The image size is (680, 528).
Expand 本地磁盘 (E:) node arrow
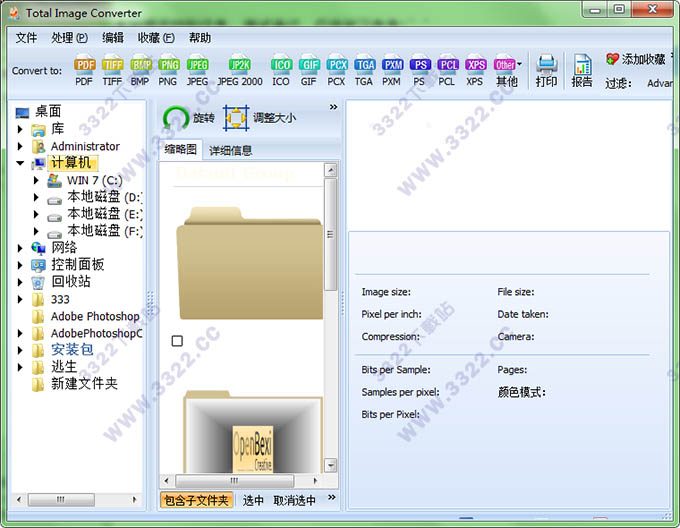click(x=36, y=214)
